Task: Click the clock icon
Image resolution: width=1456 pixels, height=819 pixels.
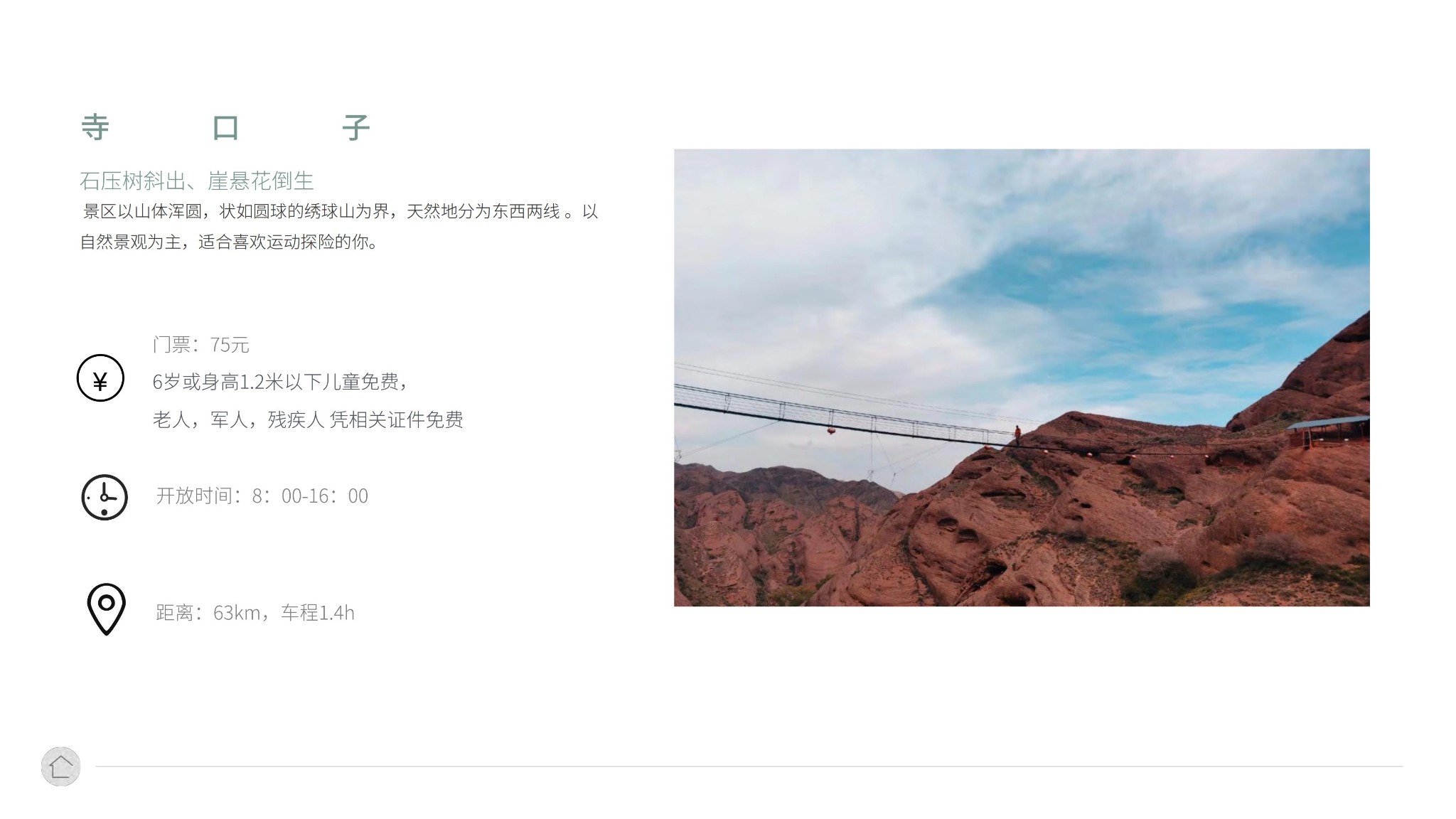Action: point(105,497)
